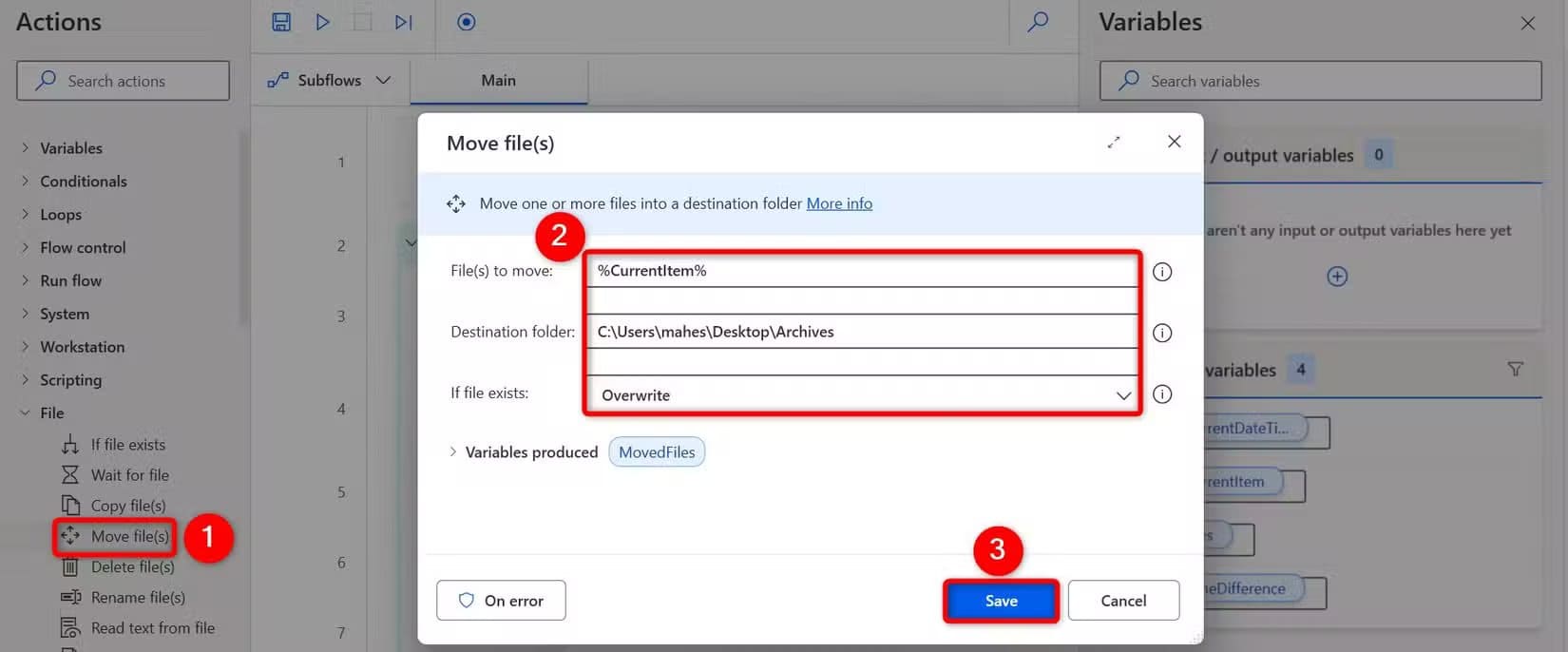Show info for If file exists
The width and height of the screenshot is (1568, 652).
pyautogui.click(x=1162, y=394)
